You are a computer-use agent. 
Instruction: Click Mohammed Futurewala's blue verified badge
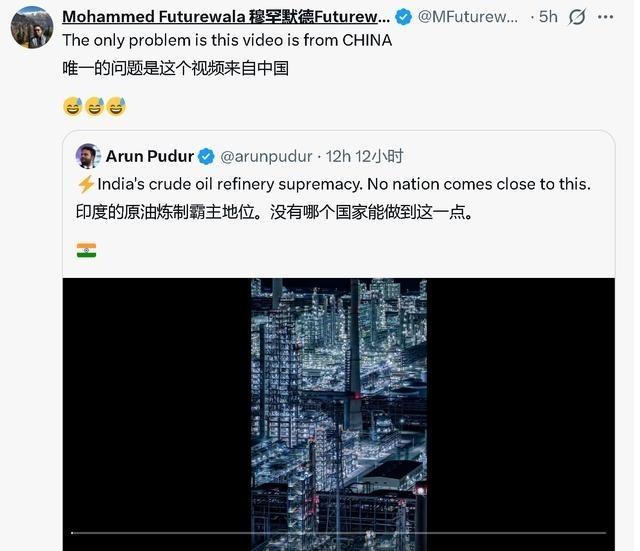[x=404, y=17]
